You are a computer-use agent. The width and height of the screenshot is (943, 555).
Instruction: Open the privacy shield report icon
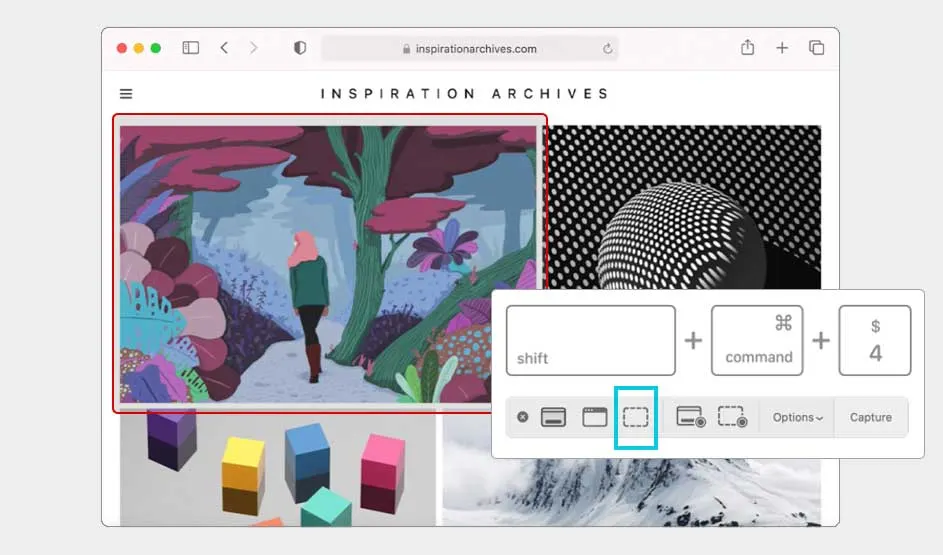pyautogui.click(x=299, y=48)
